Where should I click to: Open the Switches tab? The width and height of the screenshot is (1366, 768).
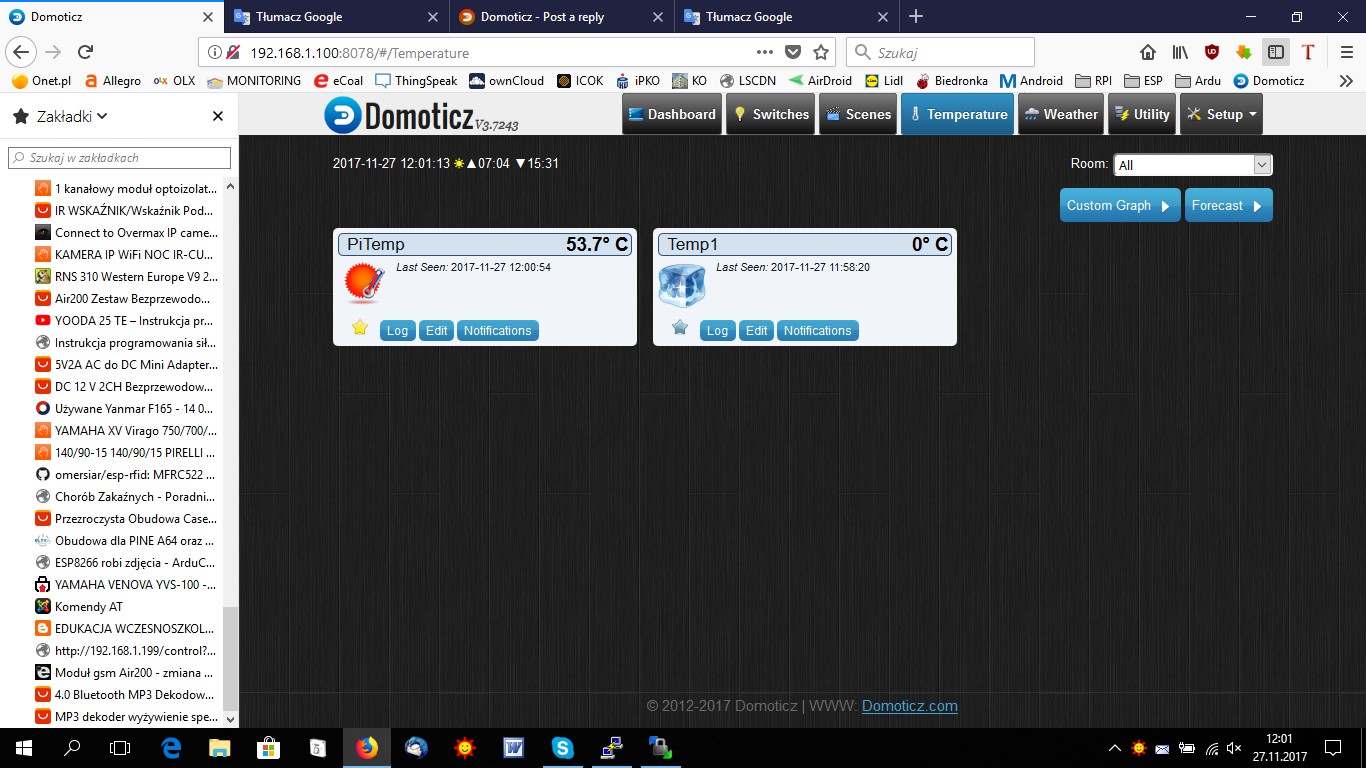pos(769,114)
